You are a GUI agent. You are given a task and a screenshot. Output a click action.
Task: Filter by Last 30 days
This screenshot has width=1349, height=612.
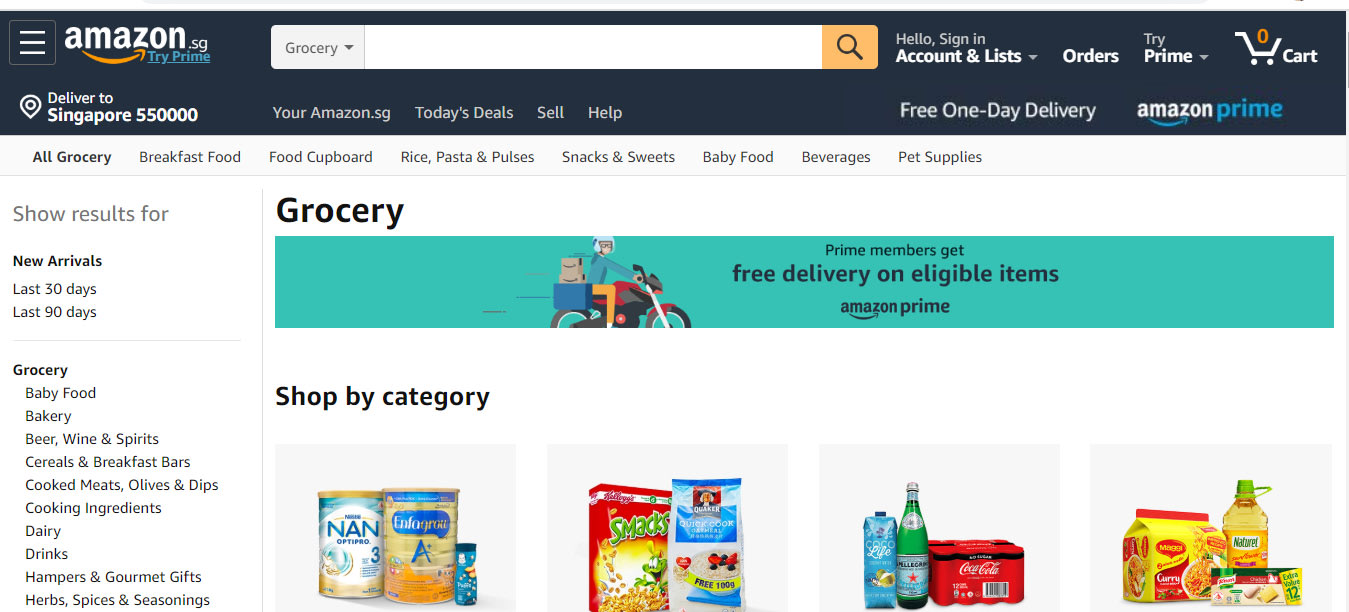(x=55, y=289)
